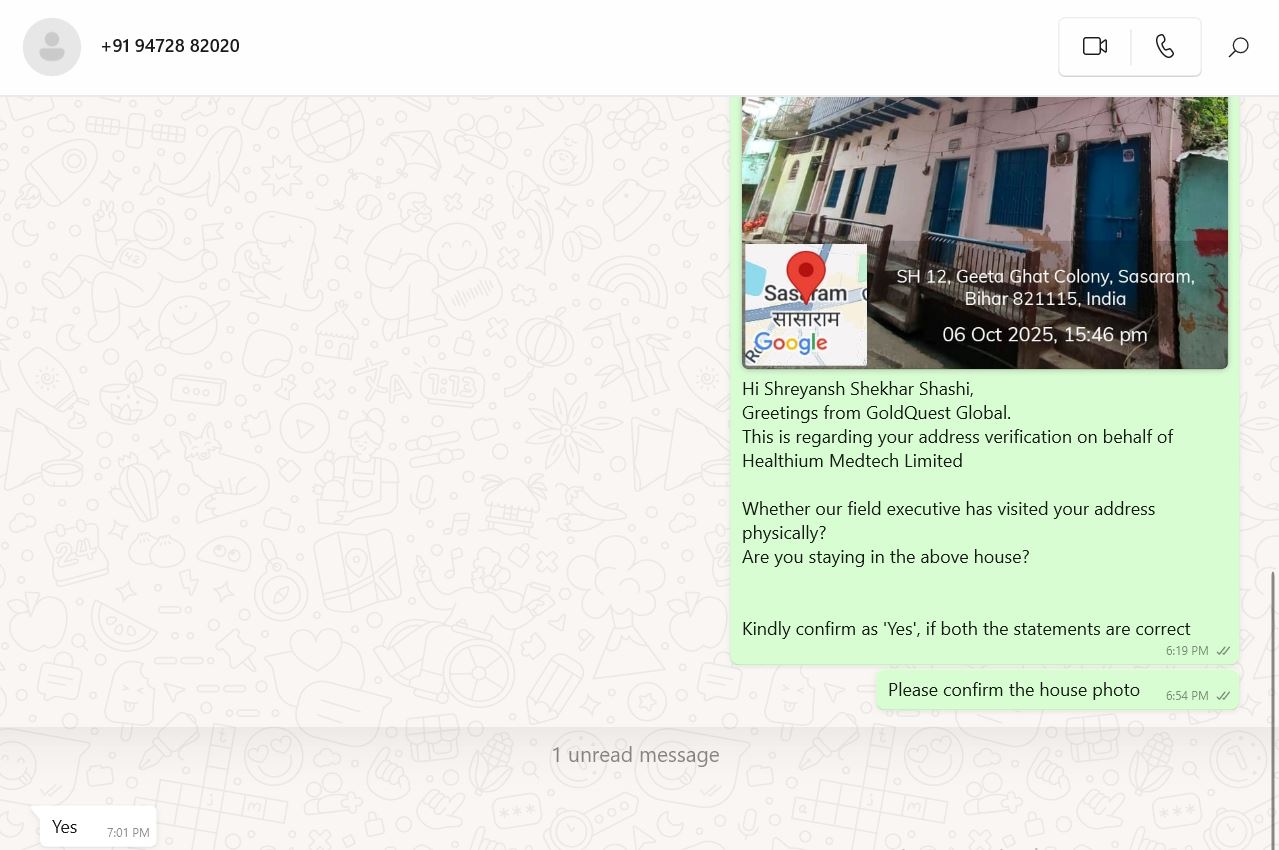Start a video call with the contact
This screenshot has width=1279, height=850.
(x=1095, y=46)
